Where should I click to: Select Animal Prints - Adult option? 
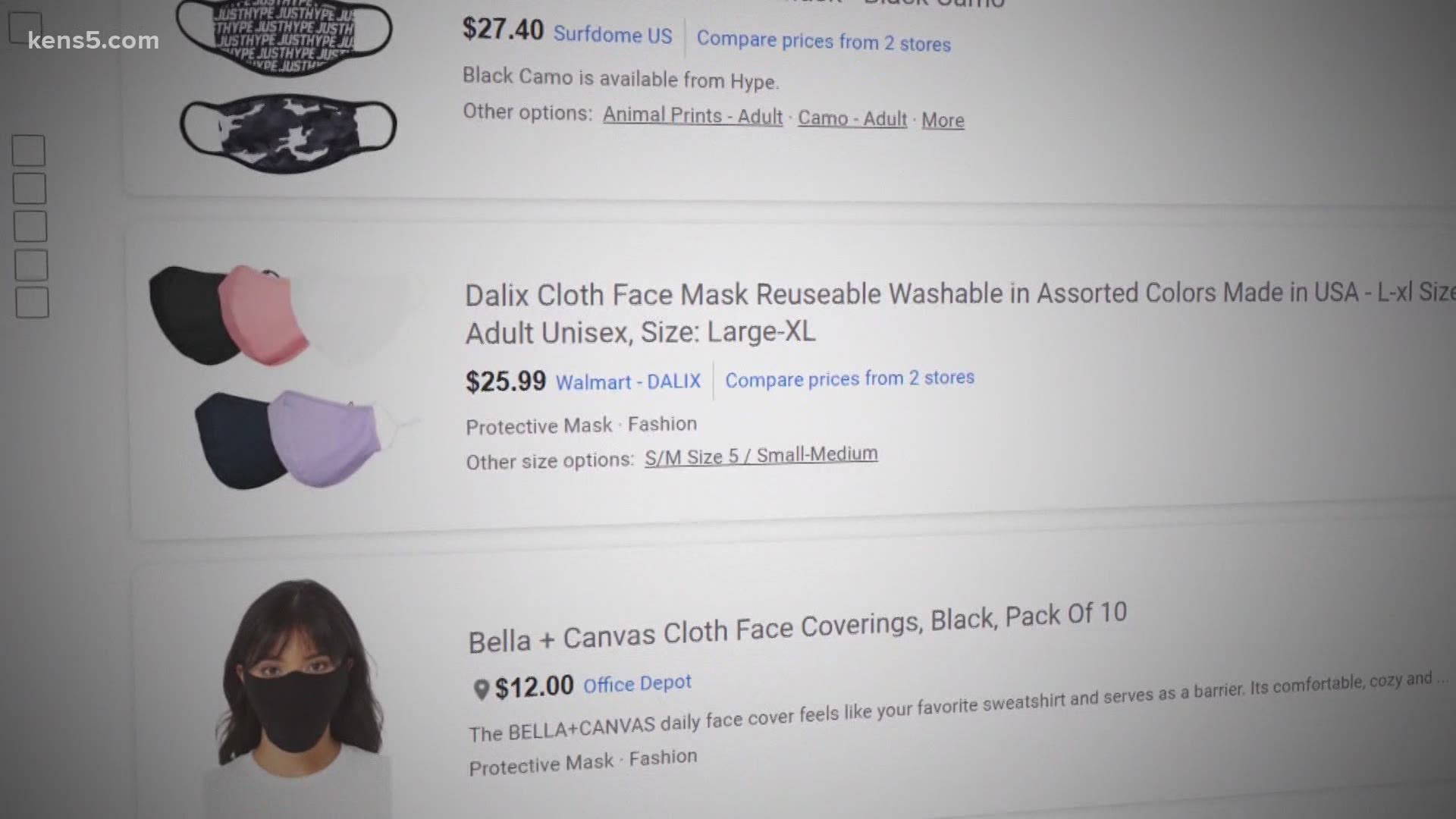692,115
